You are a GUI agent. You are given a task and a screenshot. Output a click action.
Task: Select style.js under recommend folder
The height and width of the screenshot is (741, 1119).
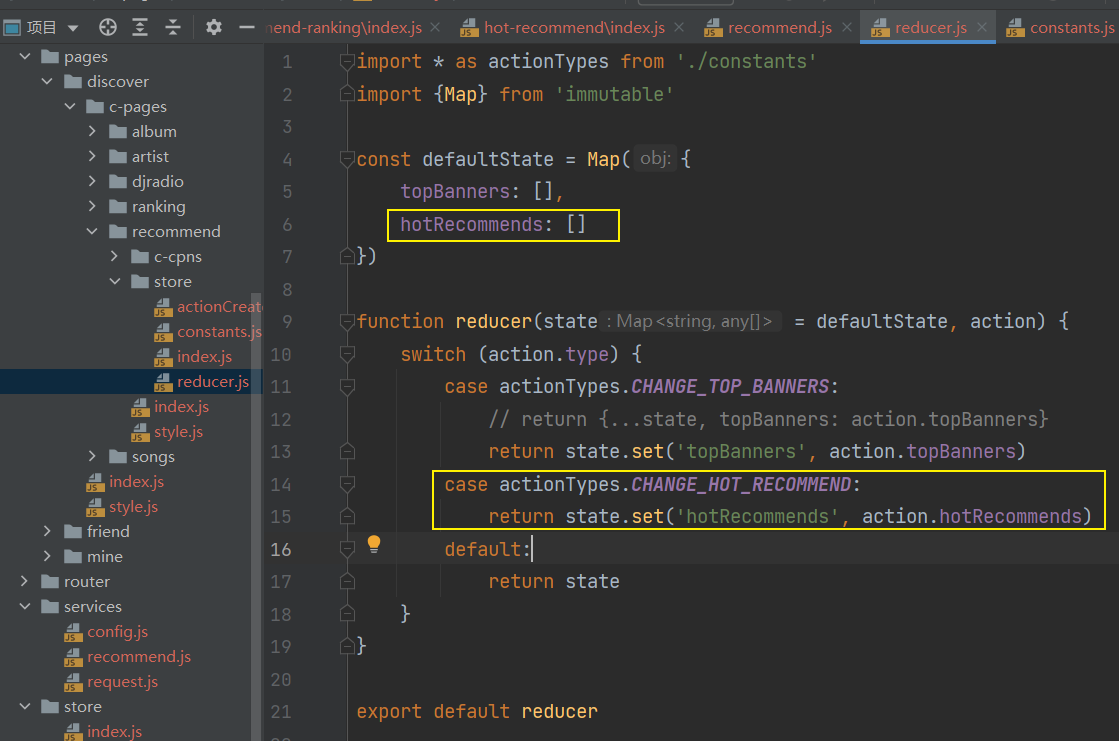(178, 431)
